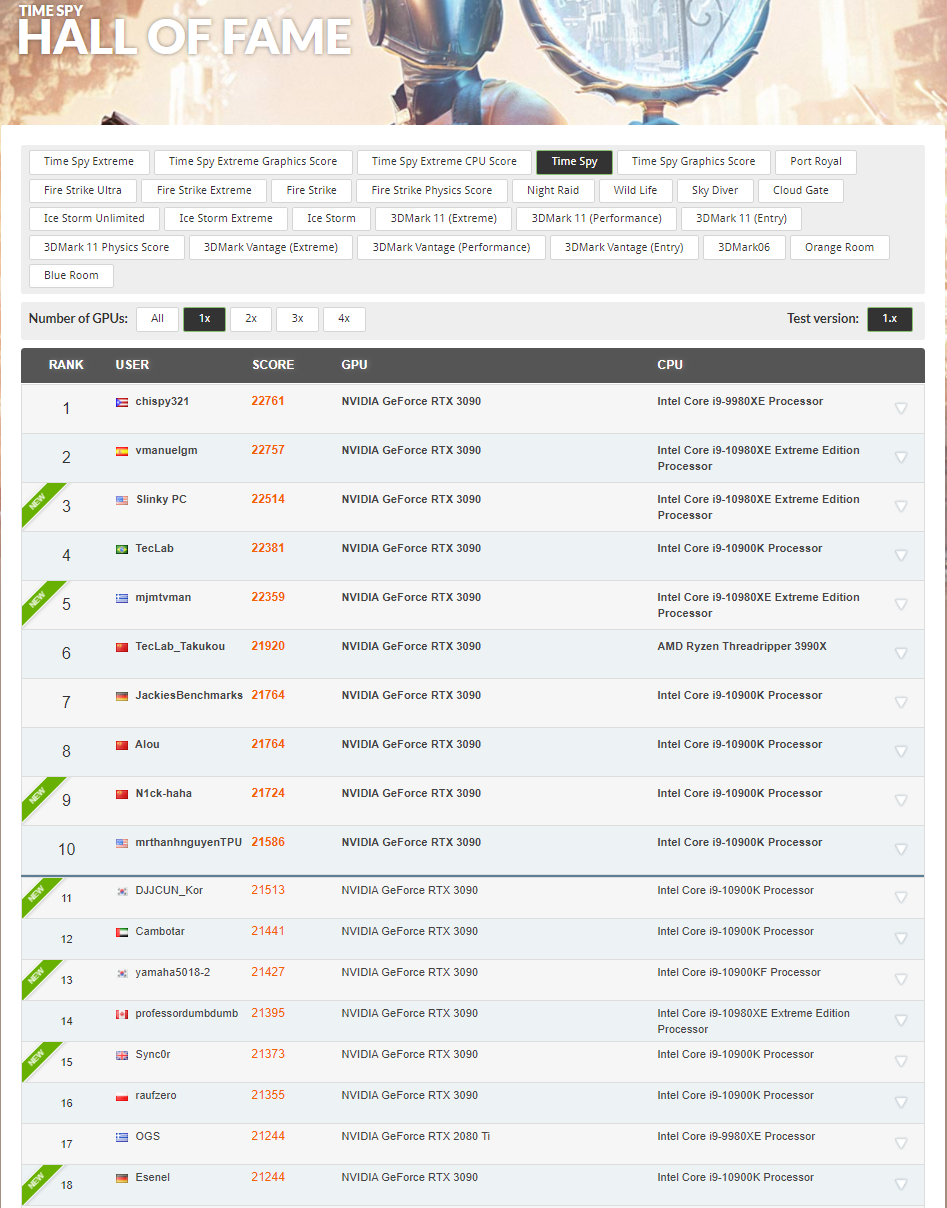Open Time Spy Graphics Score tab
Viewport: 947px width, 1208px height.
tap(694, 162)
